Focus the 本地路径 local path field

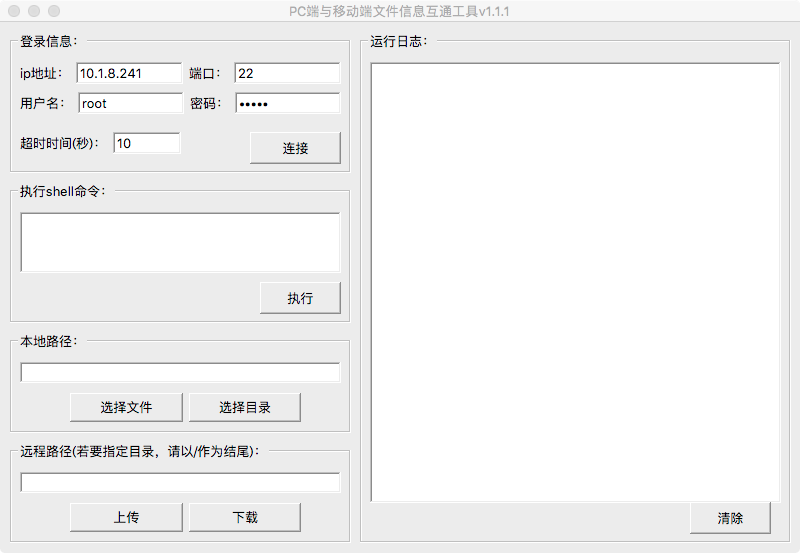[180, 372]
